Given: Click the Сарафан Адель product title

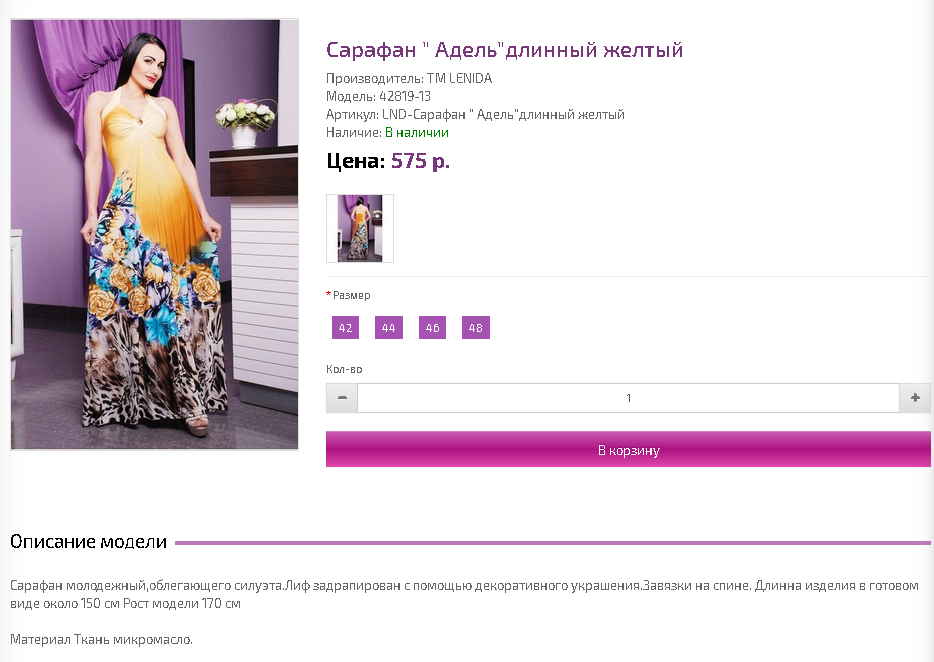Looking at the screenshot, I should (x=504, y=49).
